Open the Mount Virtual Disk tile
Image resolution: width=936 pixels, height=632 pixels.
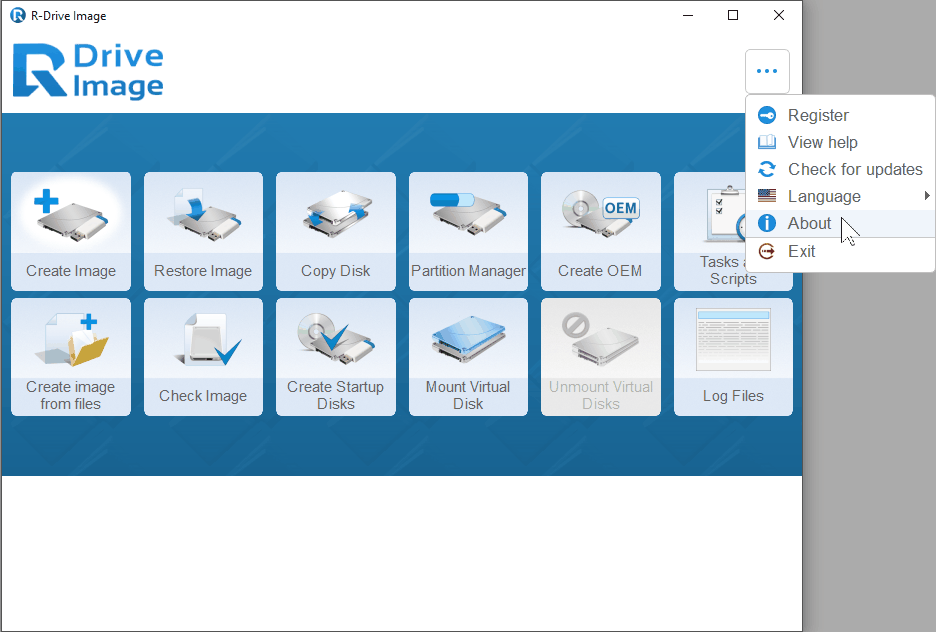(x=469, y=357)
